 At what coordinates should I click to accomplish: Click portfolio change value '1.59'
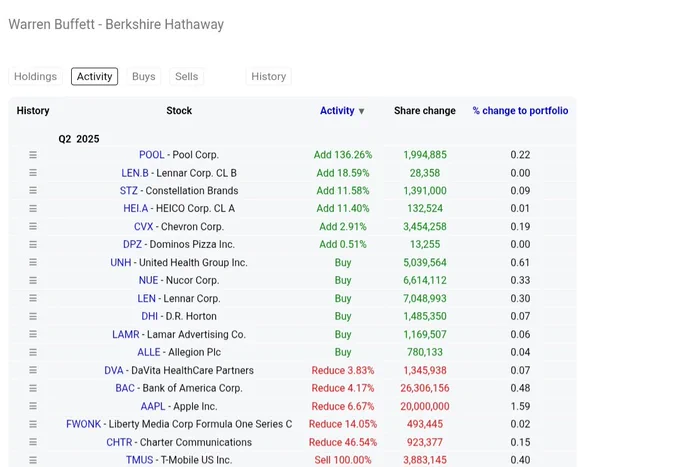point(520,406)
